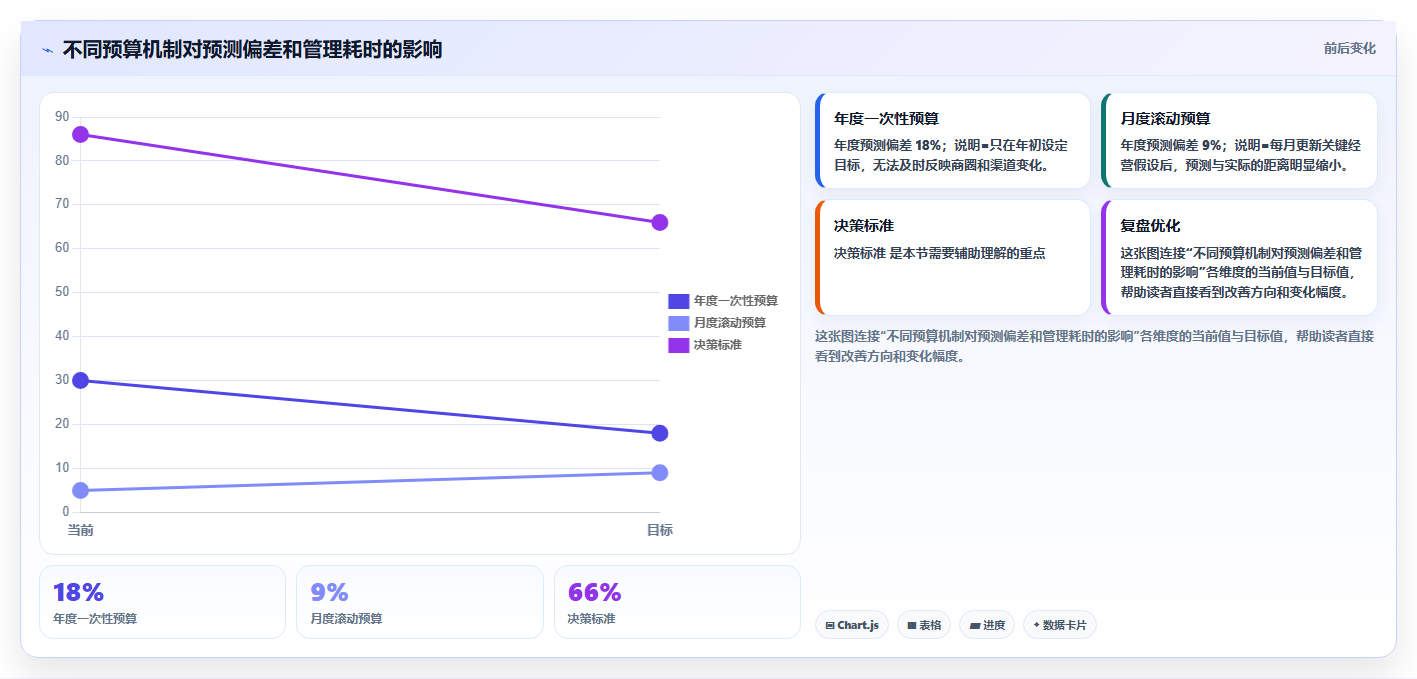Click the 月度滚动预算 info card heading

tap(1165, 118)
